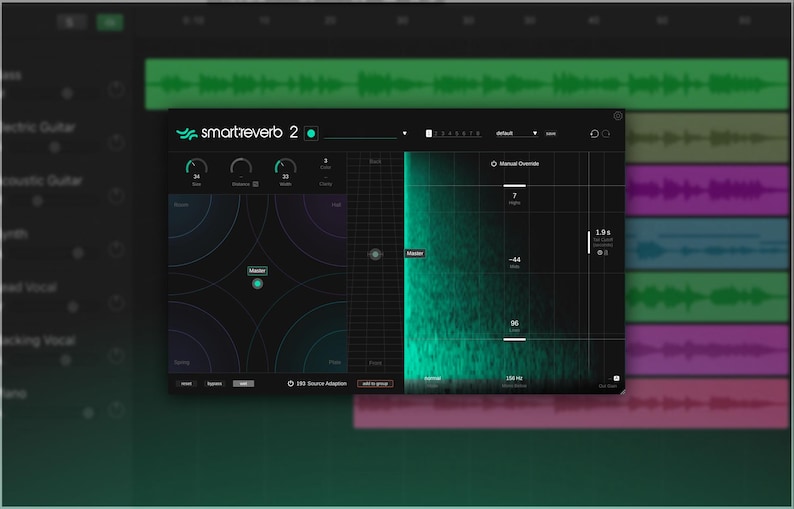
Task: Toggle the green mute button in DAW header
Action: 110,22
